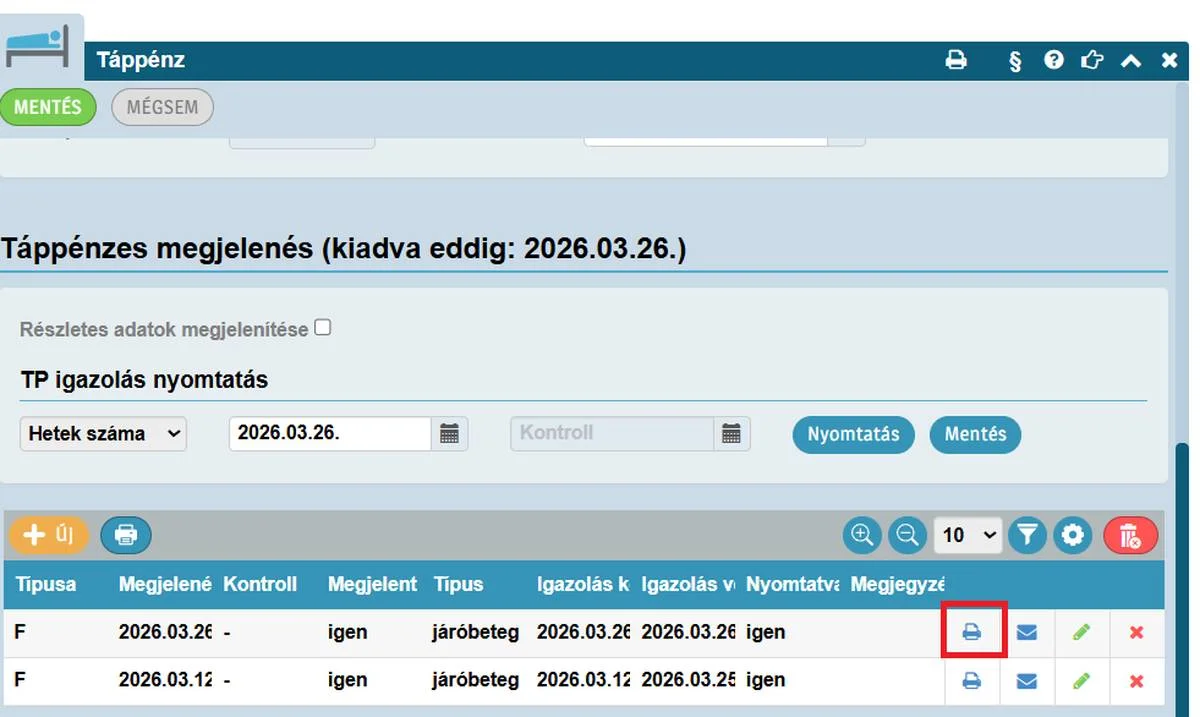Edit the 2026.03.12 row with pencil icon

[x=1081, y=680]
